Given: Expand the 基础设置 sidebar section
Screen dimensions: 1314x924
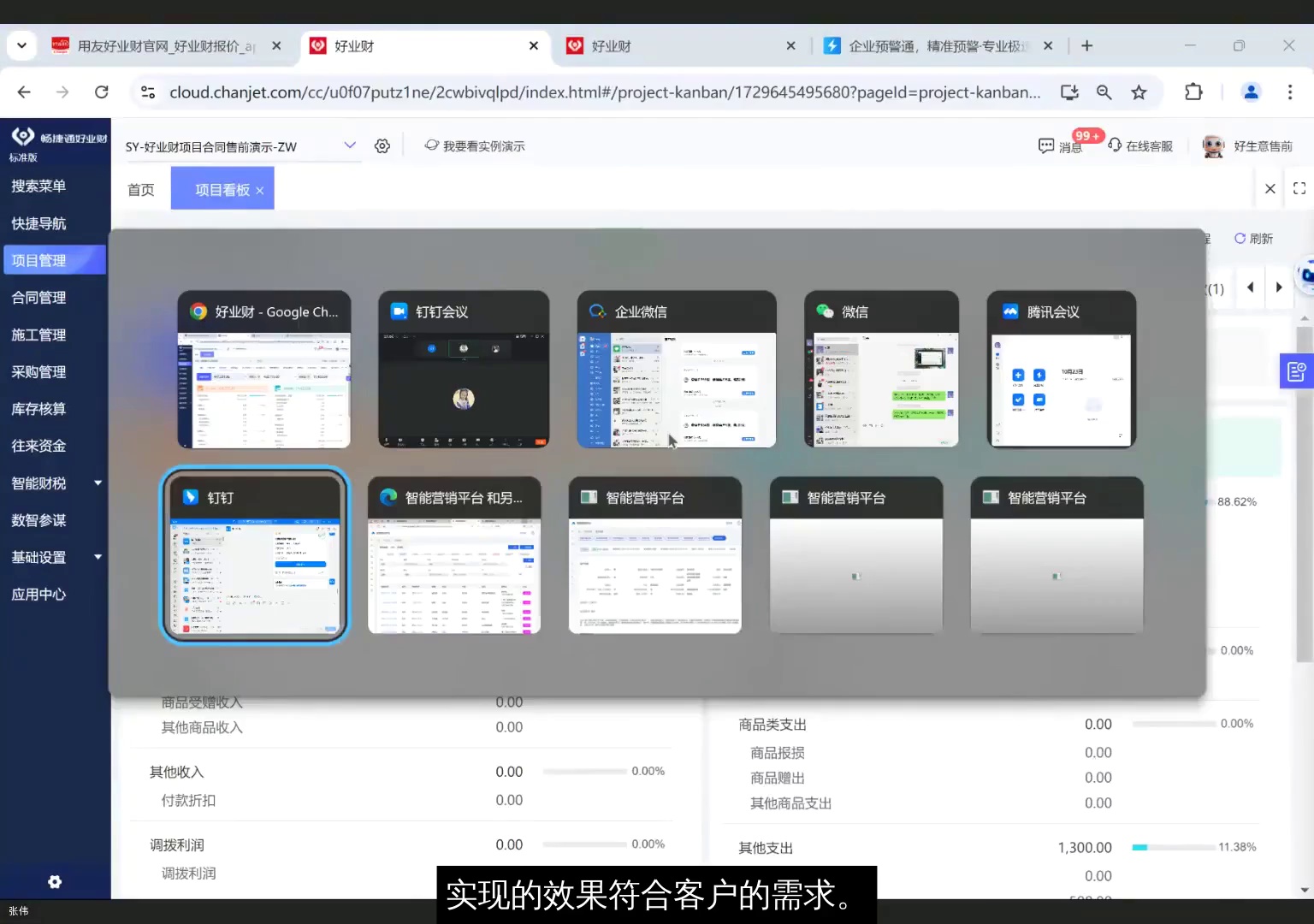Looking at the screenshot, I should pyautogui.click(x=55, y=557).
